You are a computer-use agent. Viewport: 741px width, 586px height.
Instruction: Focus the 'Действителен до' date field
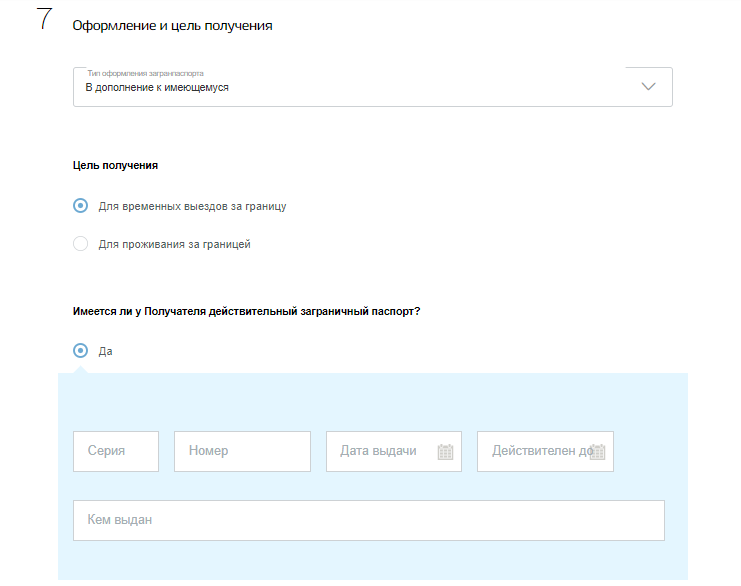(545, 451)
